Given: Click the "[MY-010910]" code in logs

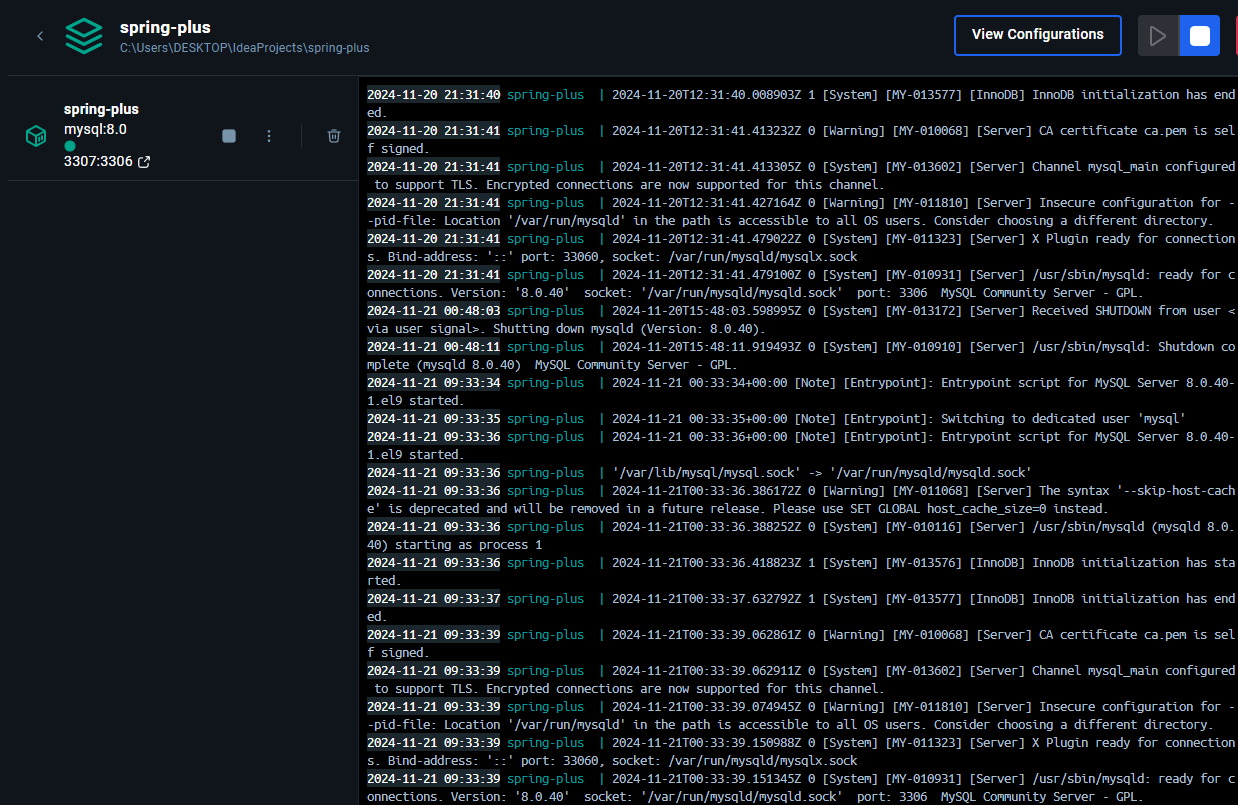Looking at the screenshot, I should [x=926, y=347].
